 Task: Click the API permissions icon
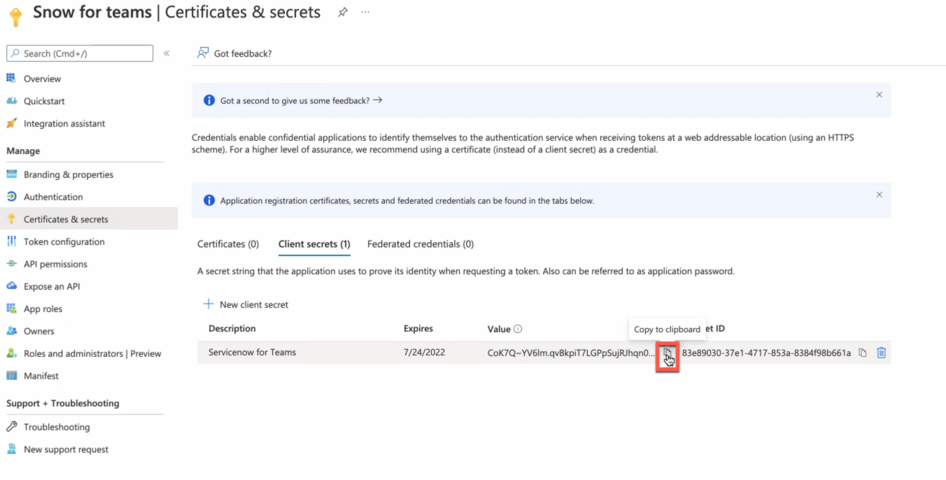click(x=11, y=264)
